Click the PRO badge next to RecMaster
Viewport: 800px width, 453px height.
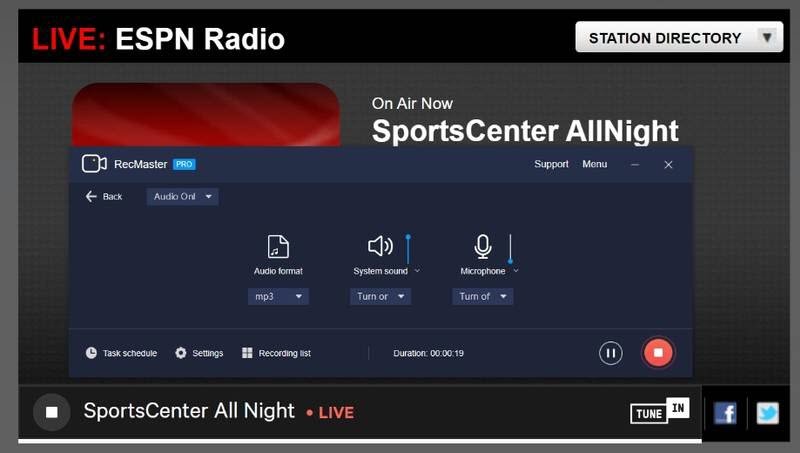click(x=184, y=164)
